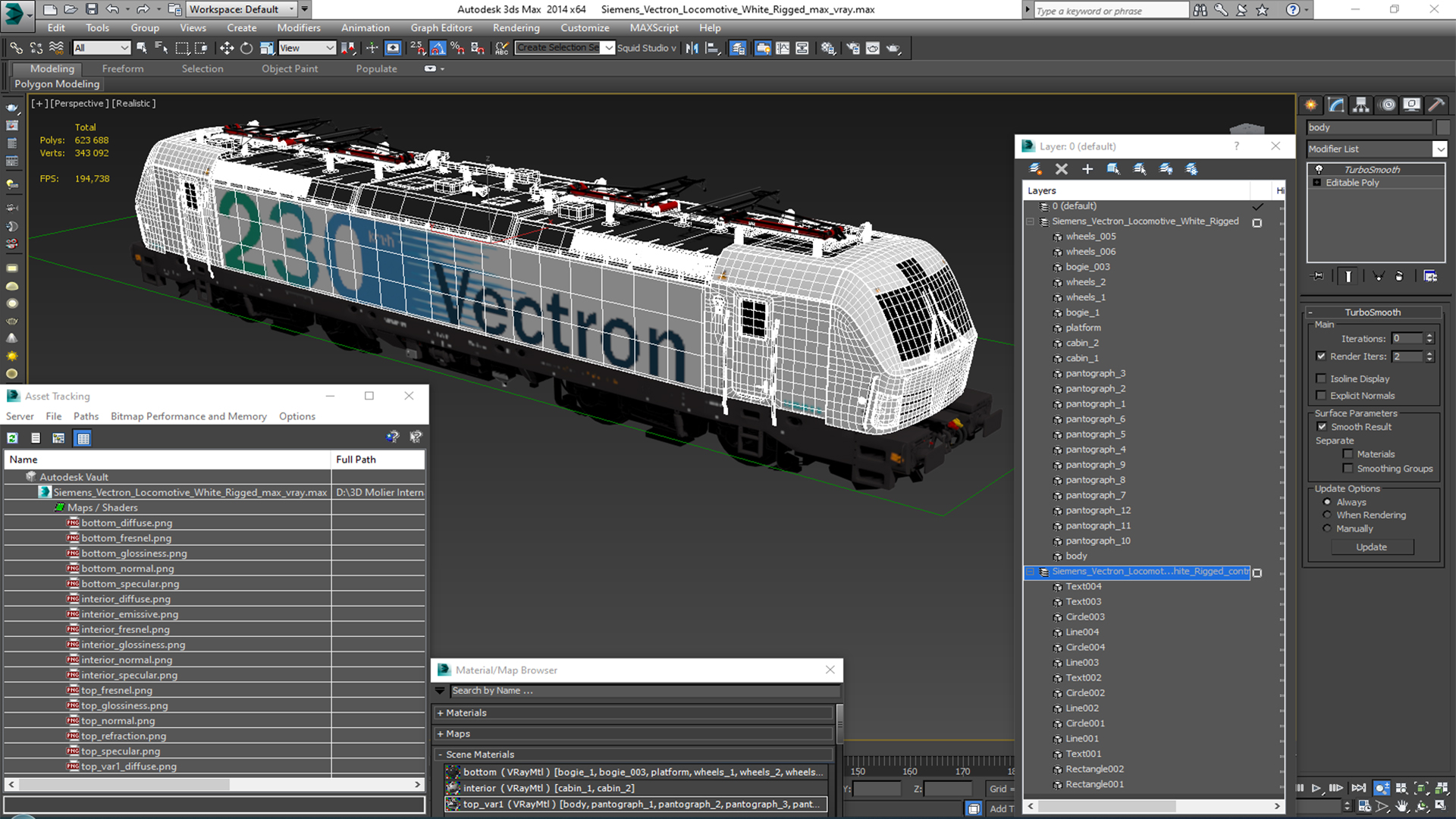Click Pin Stack icon under modifier stack
The image size is (1456, 819).
pos(1319,276)
